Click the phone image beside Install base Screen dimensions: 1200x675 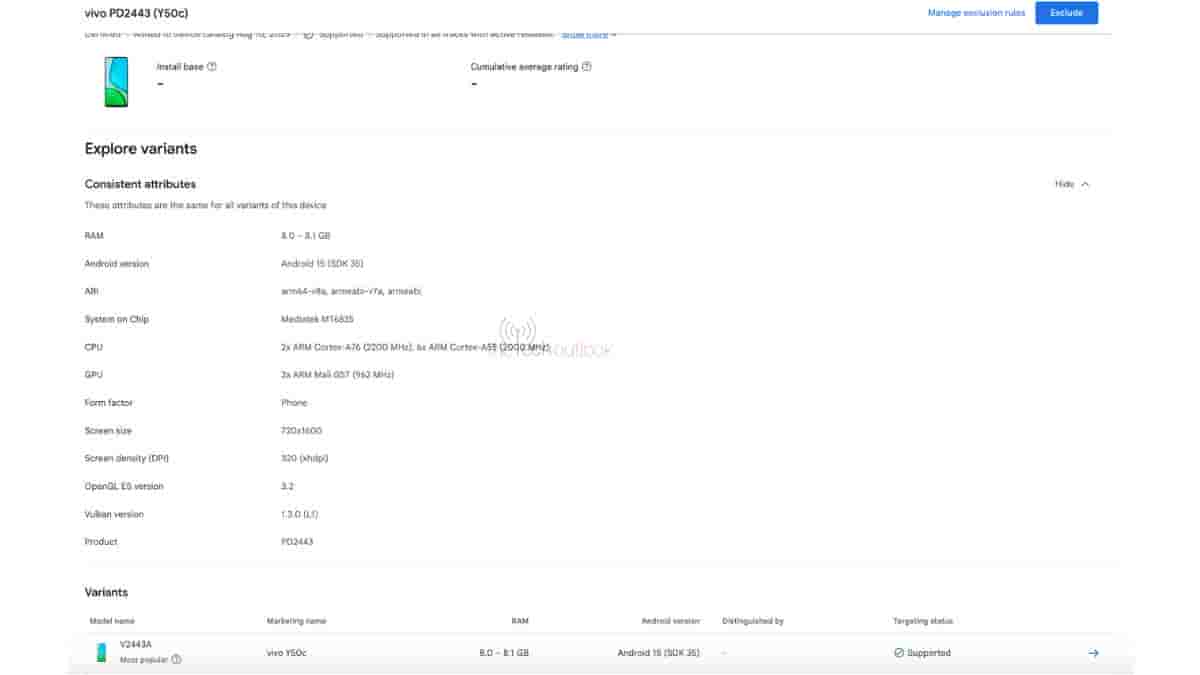pyautogui.click(x=116, y=81)
